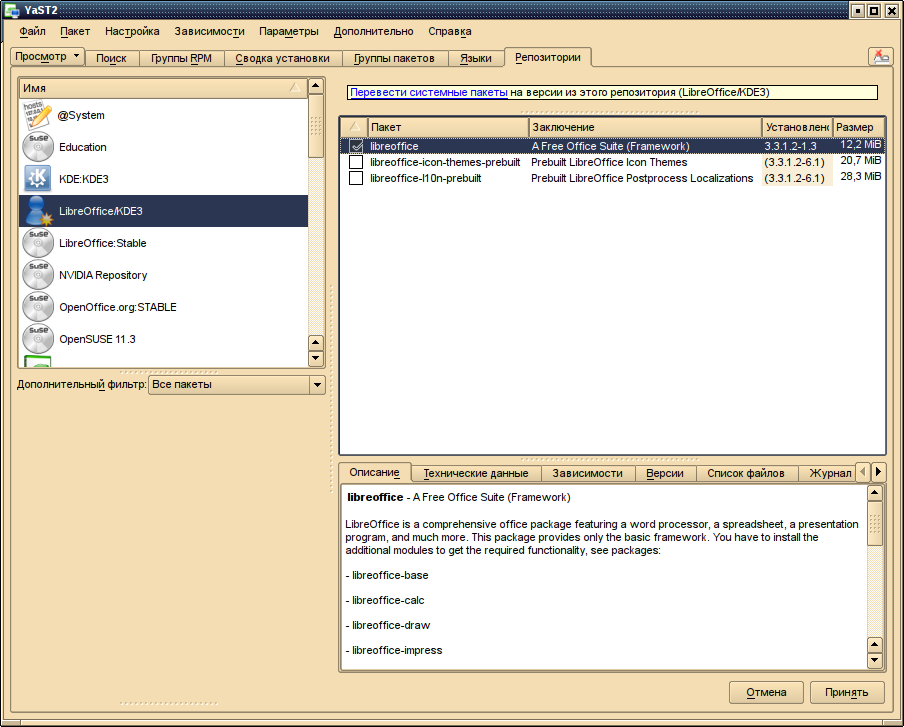
Task: Open the Технические данные tab
Action: pyautogui.click(x=476, y=473)
